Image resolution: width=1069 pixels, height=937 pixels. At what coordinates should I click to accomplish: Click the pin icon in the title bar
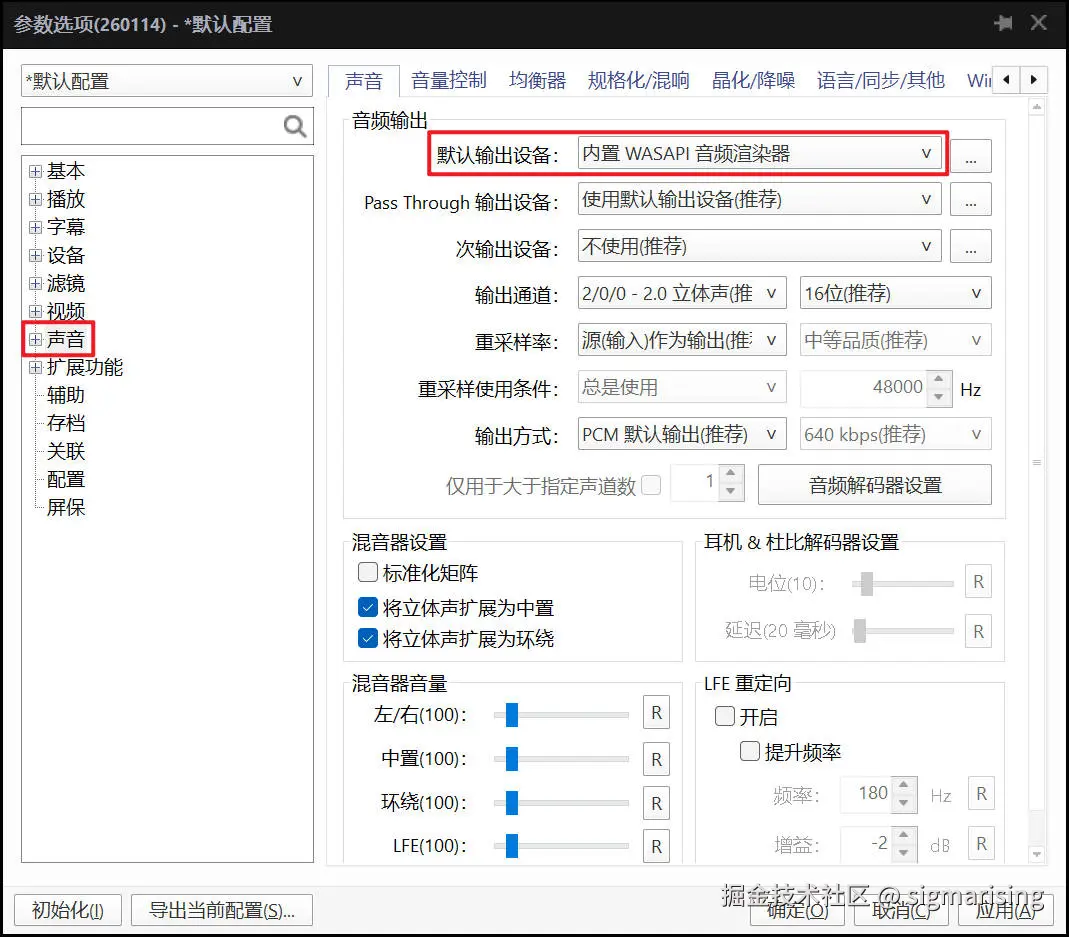click(x=1004, y=22)
